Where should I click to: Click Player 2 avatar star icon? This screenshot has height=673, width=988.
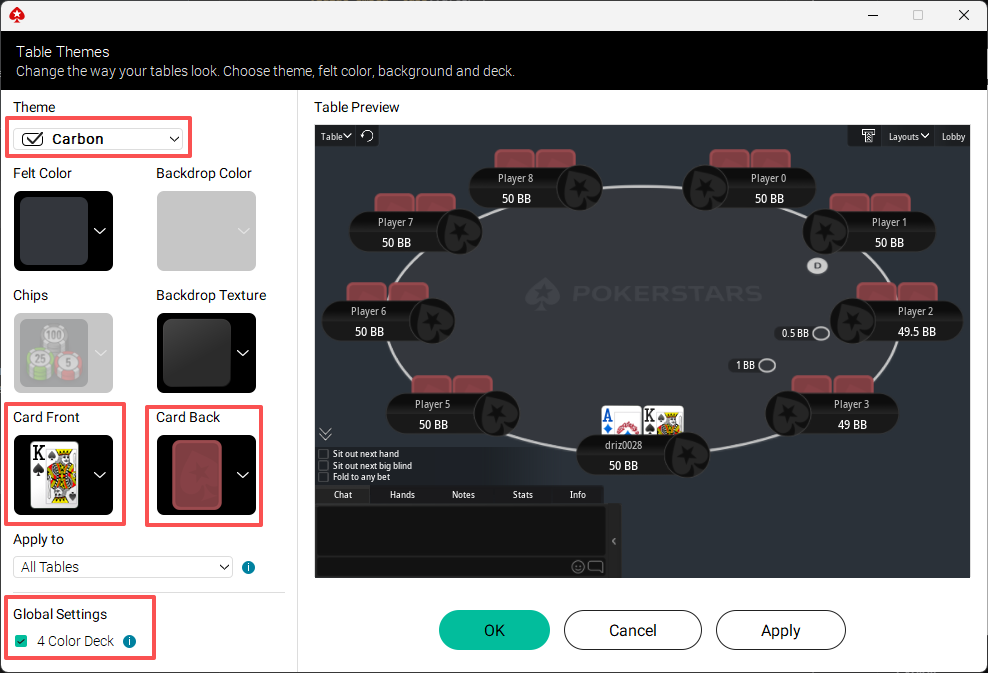coord(853,321)
